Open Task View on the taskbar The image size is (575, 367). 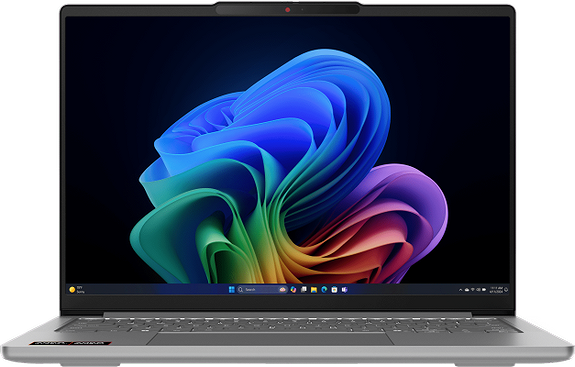pos(304,290)
